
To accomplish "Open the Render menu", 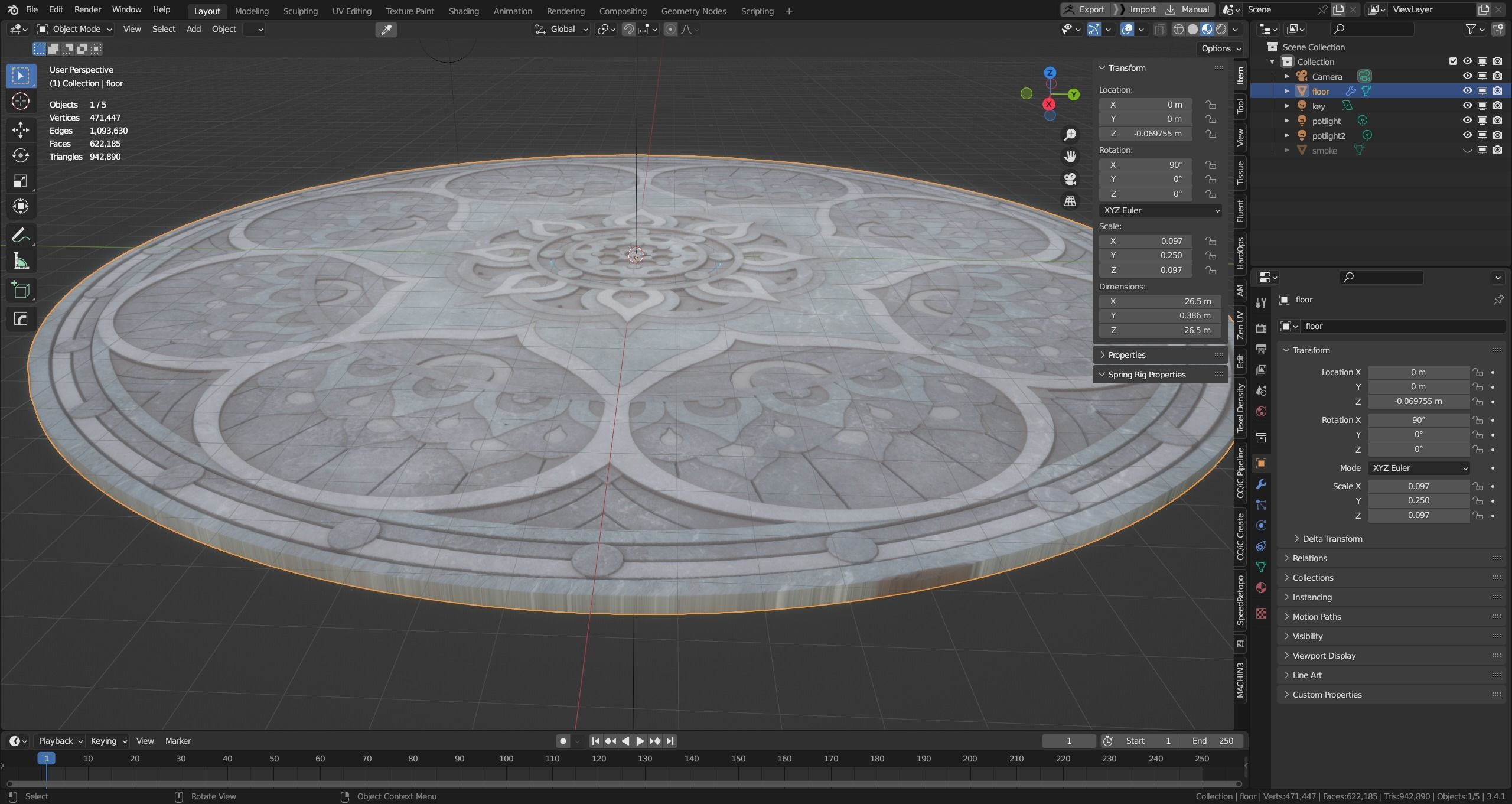I will [x=87, y=9].
